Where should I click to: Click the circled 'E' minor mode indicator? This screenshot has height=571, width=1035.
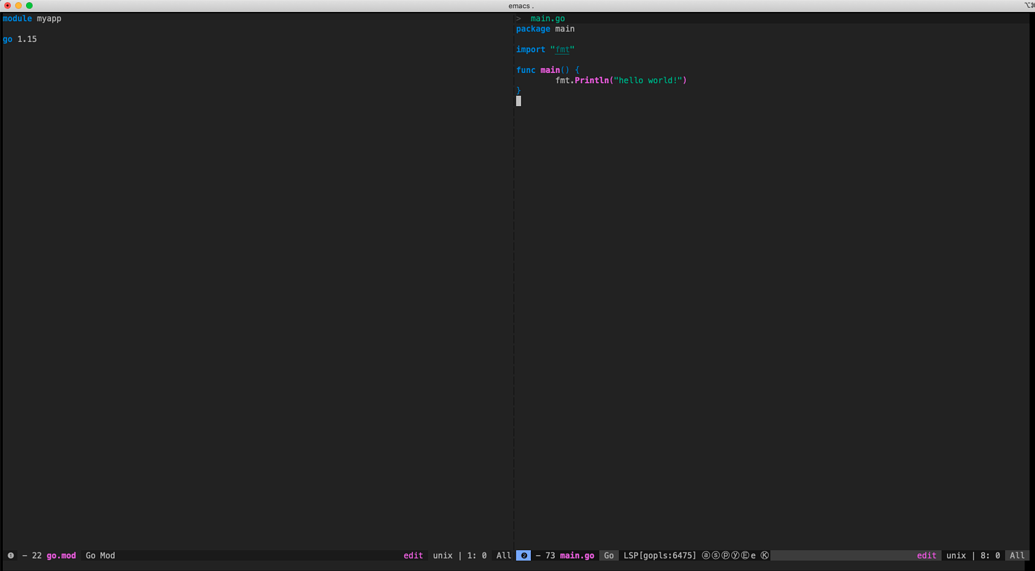pyautogui.click(x=745, y=556)
